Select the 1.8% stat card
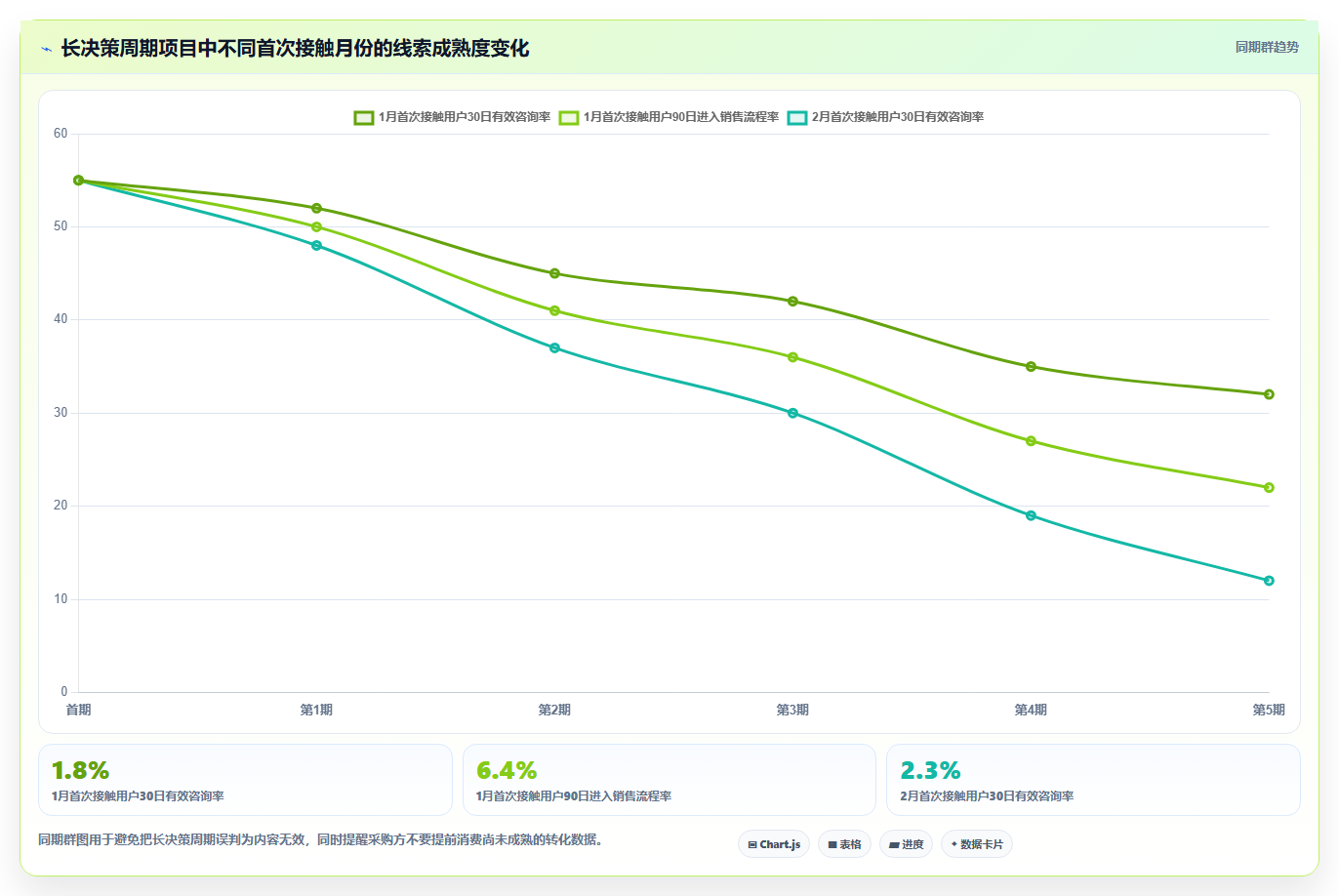Screen dimensions: 1339x896 (245, 780)
